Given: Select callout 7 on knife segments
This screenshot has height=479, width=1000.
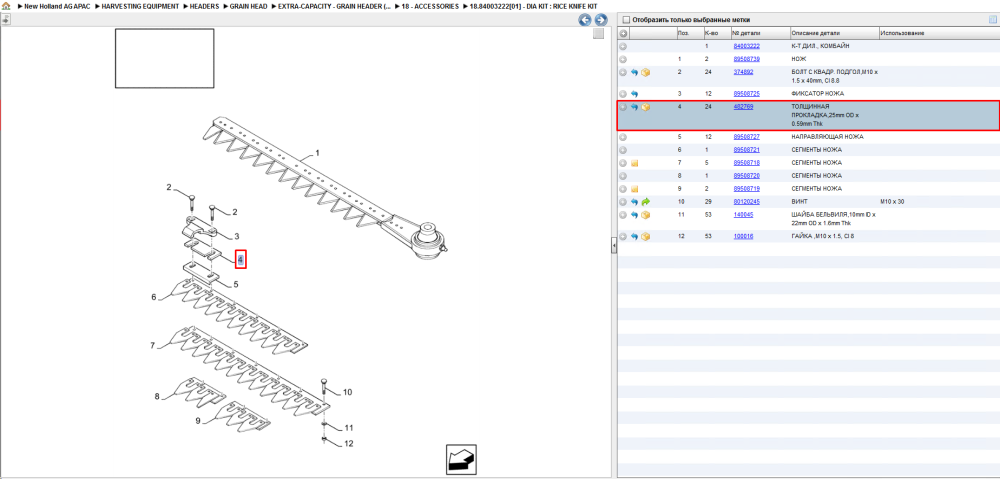Looking at the screenshot, I should pos(153,346).
